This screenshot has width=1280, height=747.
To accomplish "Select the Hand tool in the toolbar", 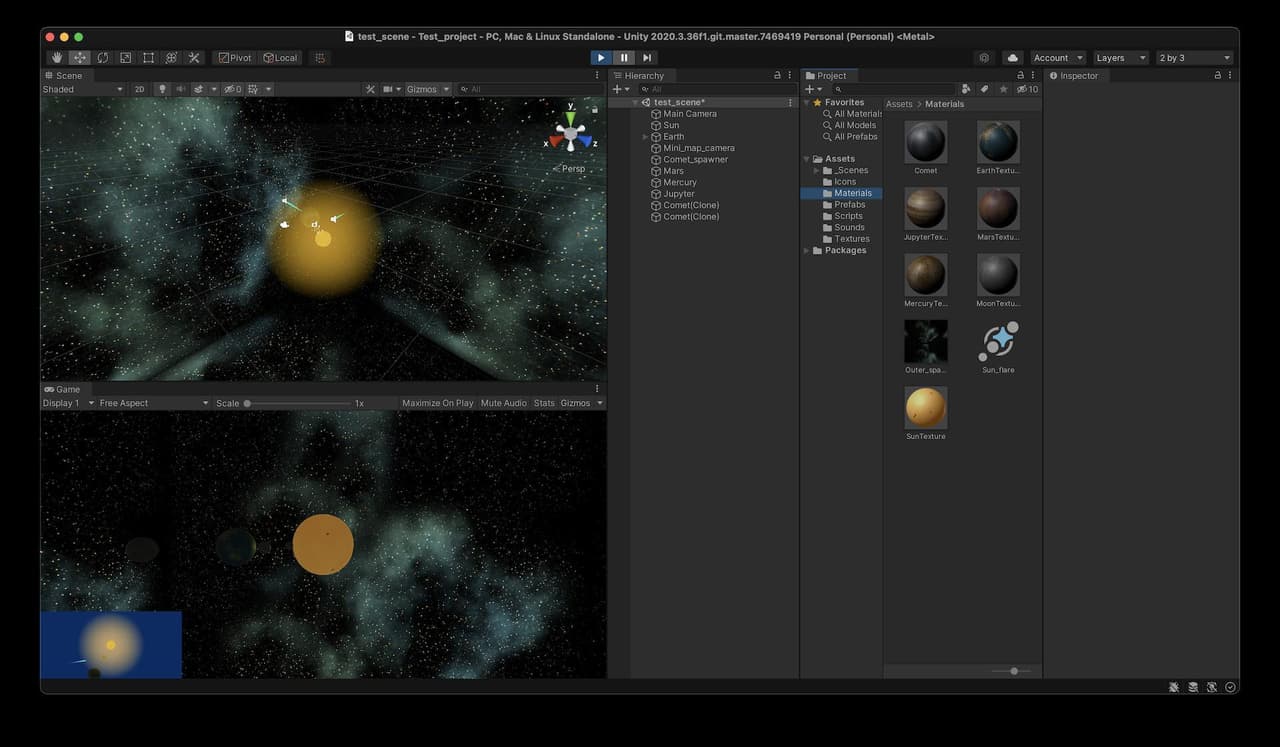I will tap(57, 58).
